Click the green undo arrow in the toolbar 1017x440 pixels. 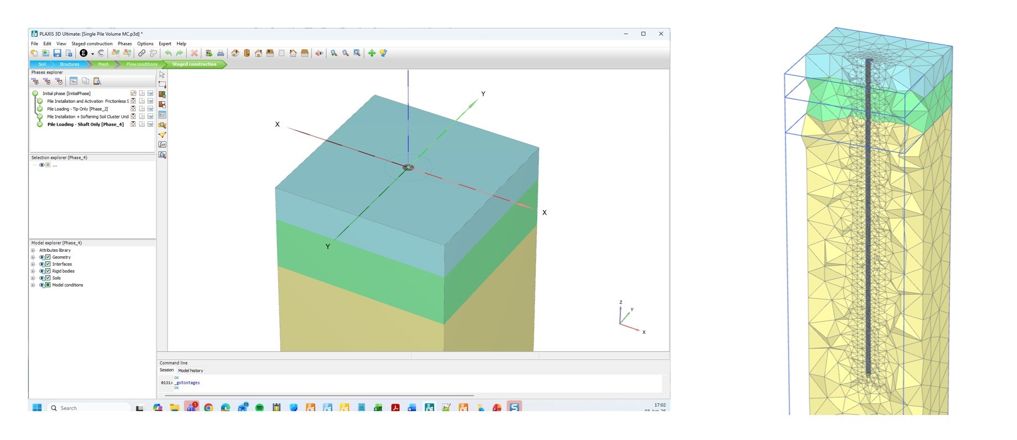click(x=168, y=53)
